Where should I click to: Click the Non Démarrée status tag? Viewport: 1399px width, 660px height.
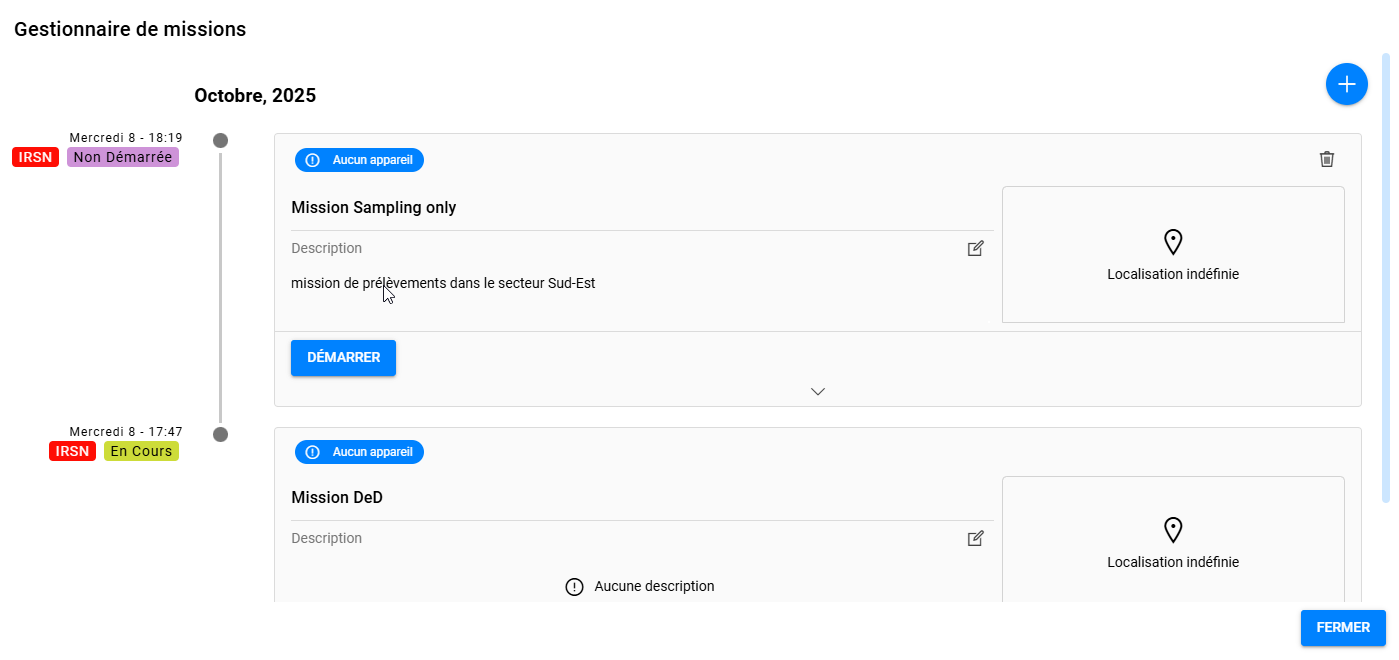(x=123, y=157)
